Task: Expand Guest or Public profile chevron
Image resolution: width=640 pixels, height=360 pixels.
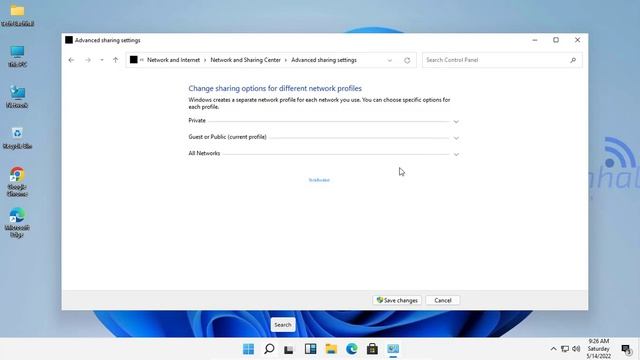Action: point(456,138)
